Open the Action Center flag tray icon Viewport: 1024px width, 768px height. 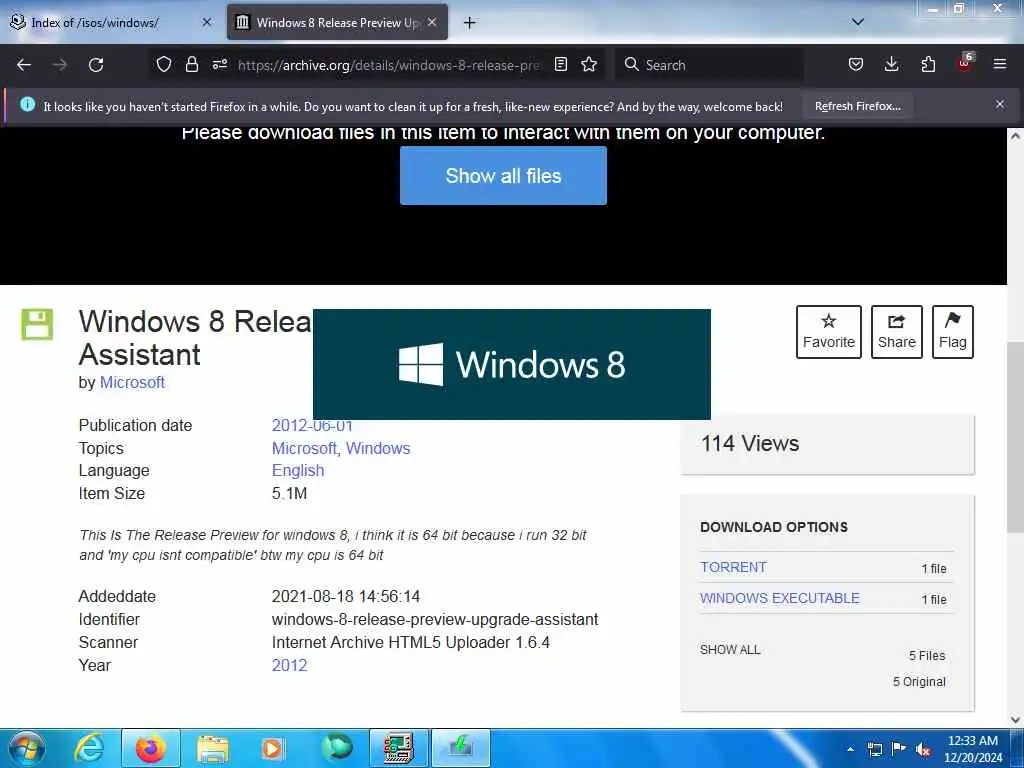[899, 749]
